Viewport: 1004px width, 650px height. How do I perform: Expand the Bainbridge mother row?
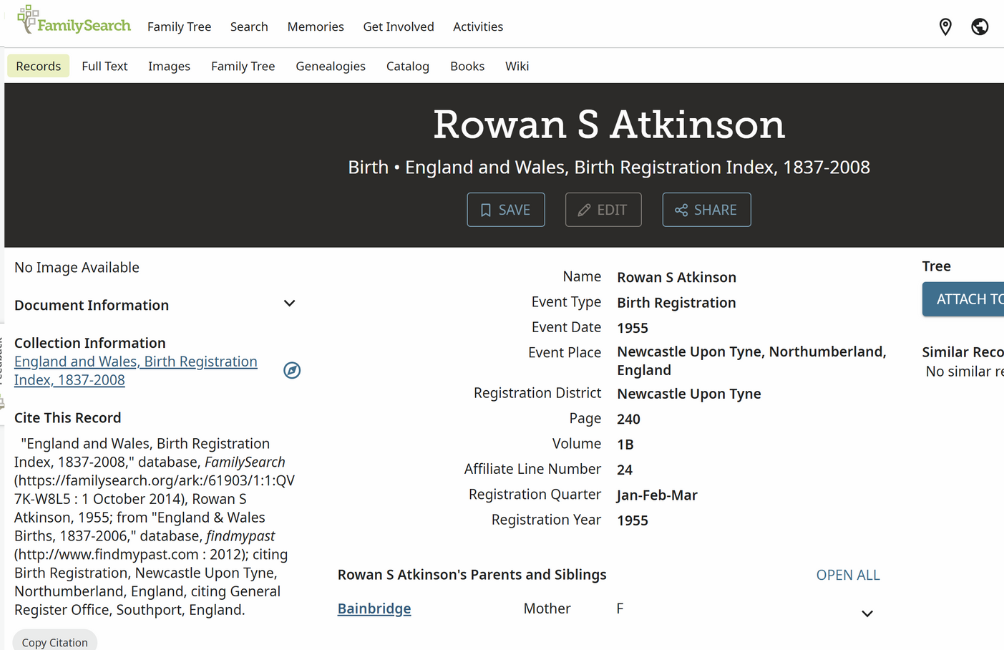coord(866,612)
